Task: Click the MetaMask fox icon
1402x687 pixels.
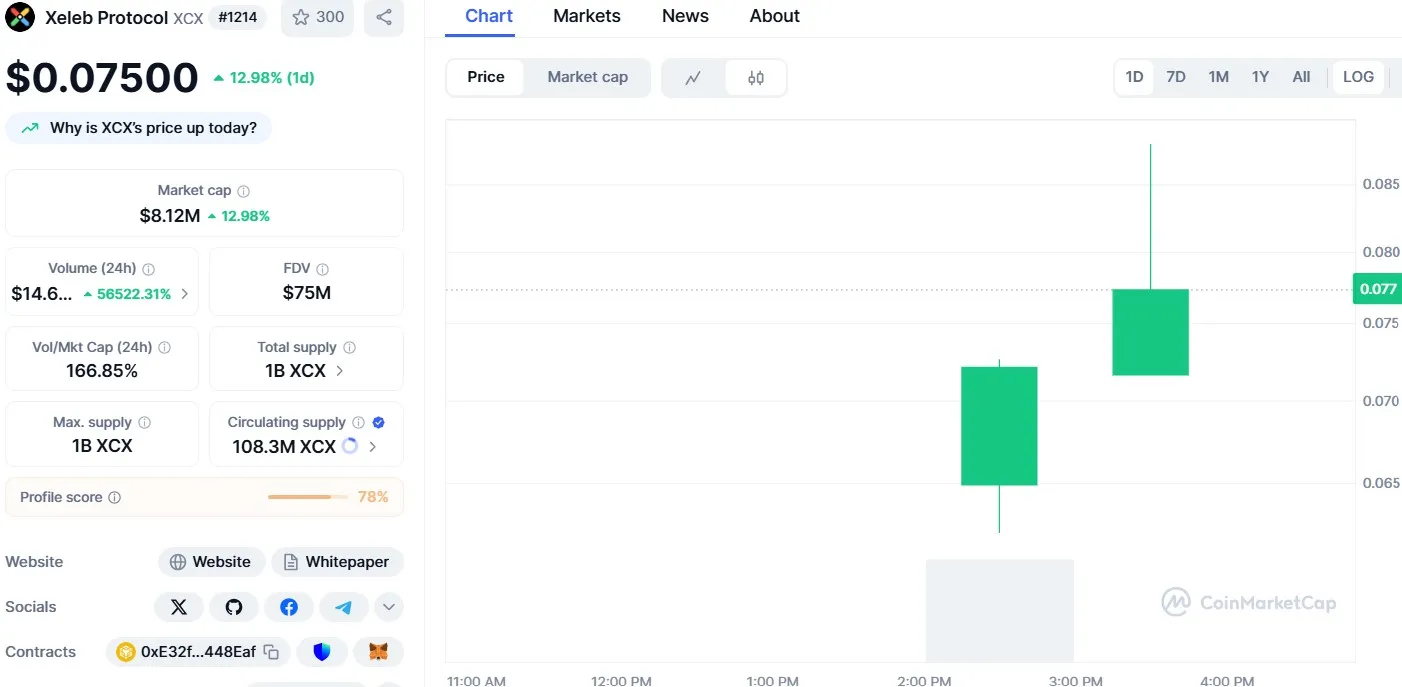Action: click(x=378, y=652)
